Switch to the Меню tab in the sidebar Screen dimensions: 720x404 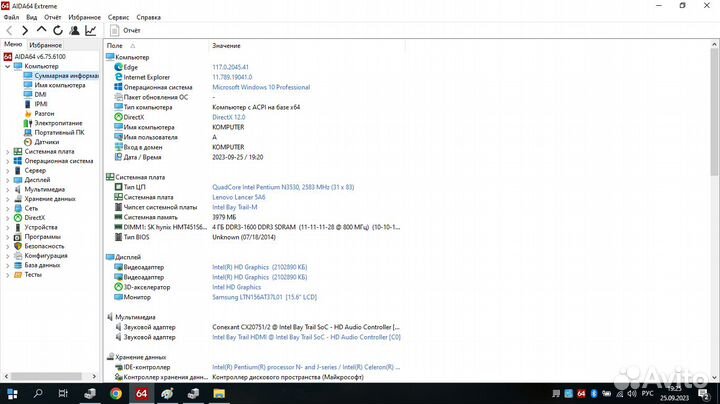point(13,45)
